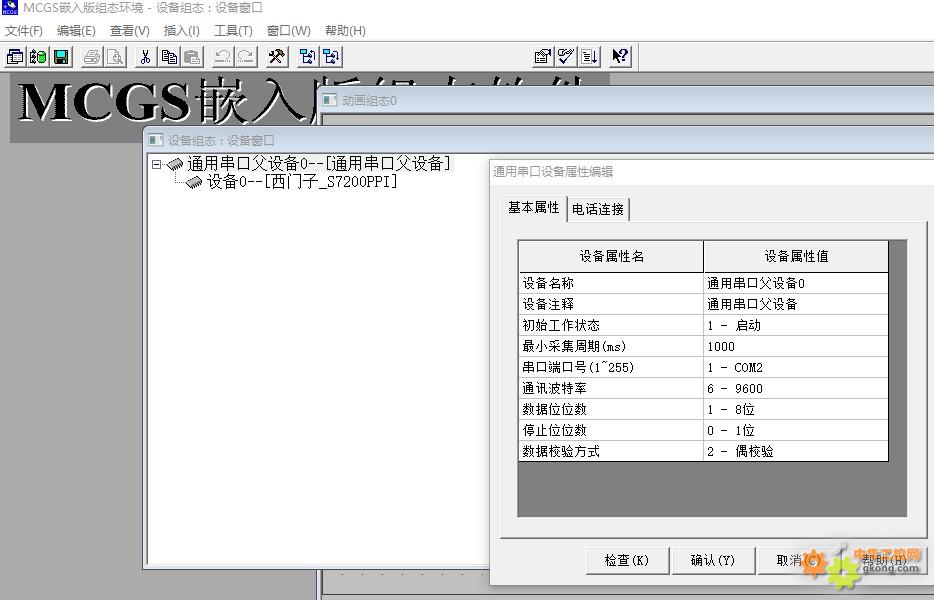Change baud rate value 6 - 9600
The image size is (934, 600).
pyautogui.click(x=796, y=388)
